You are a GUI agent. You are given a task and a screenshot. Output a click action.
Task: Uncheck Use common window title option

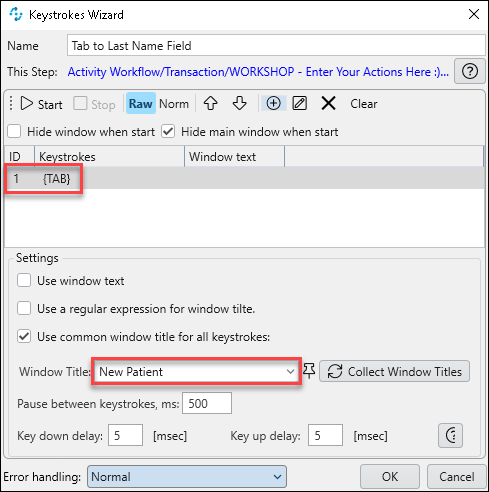point(24,337)
